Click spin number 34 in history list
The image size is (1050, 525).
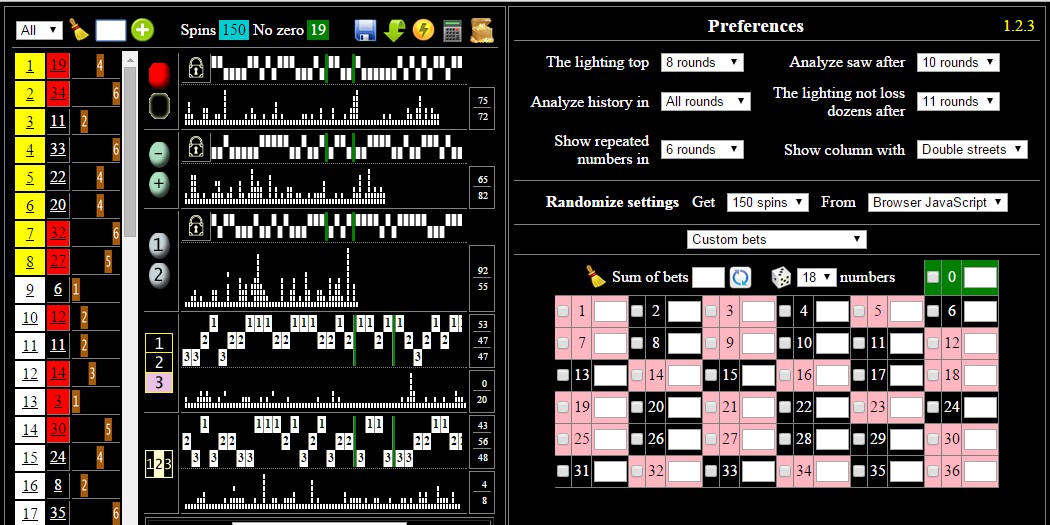[58, 94]
